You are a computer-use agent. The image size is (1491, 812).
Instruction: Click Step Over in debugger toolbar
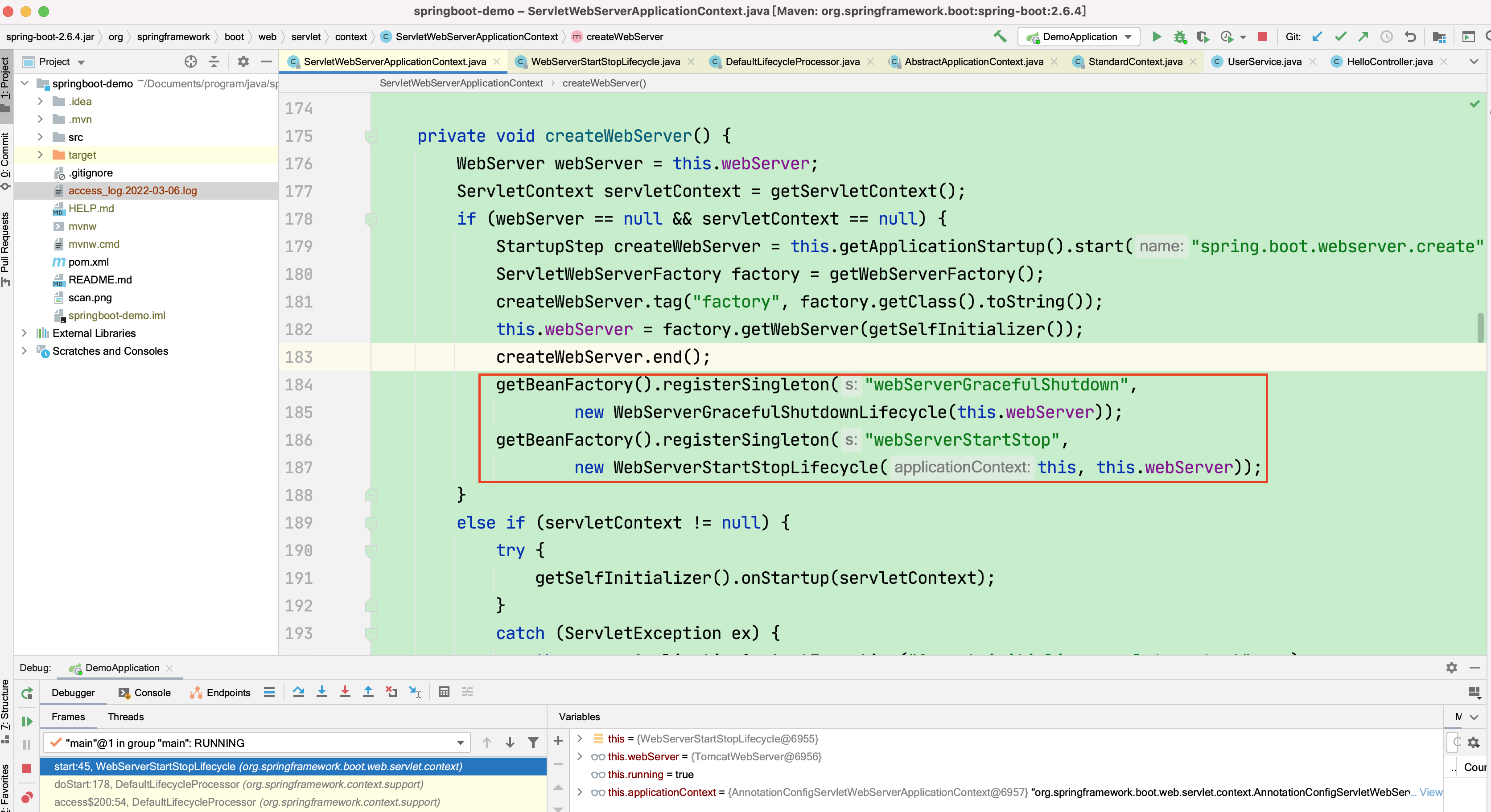tap(299, 692)
